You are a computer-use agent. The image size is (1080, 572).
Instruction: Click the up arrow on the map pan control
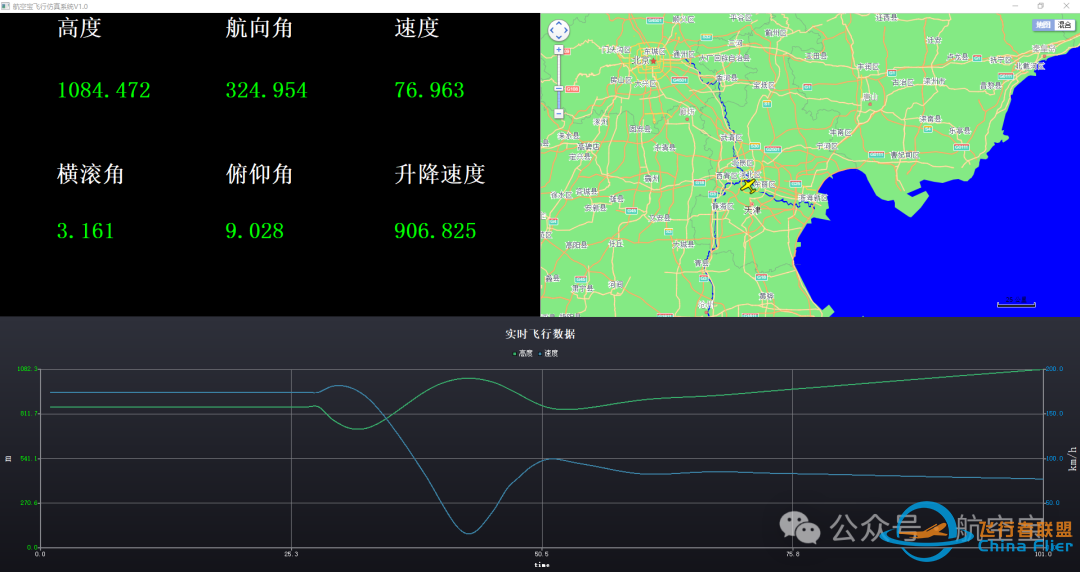tap(559, 23)
